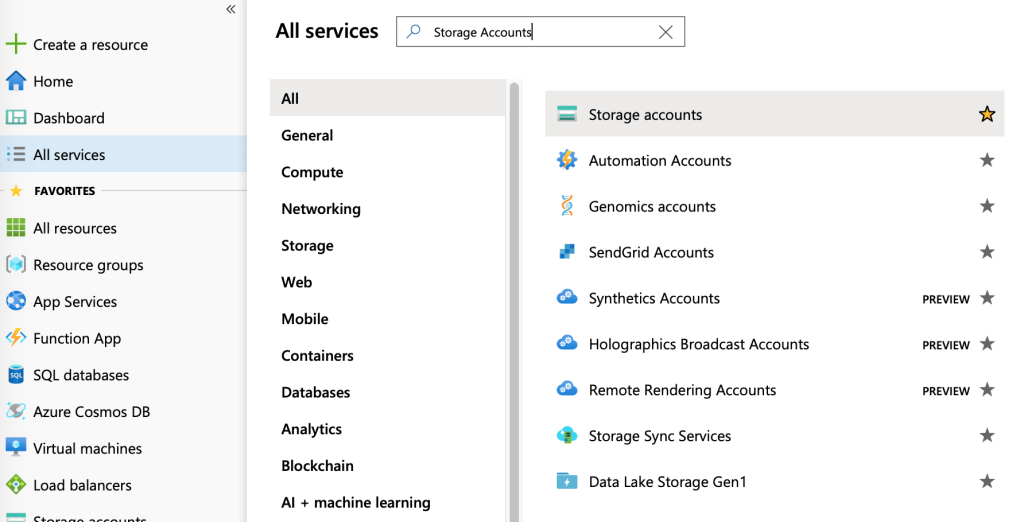Viewport: 1024px width, 522px height.
Task: Click the App Services globe icon
Action: pos(16,301)
